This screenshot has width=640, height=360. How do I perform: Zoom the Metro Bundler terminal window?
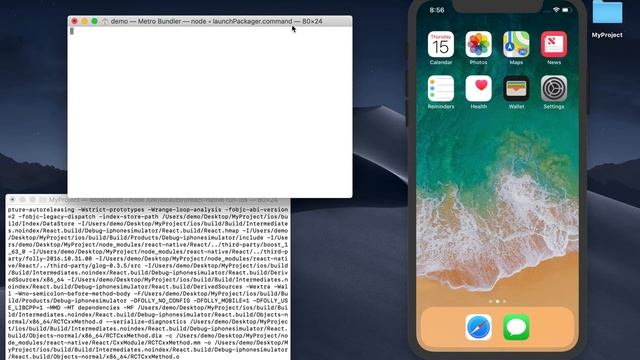point(94,21)
